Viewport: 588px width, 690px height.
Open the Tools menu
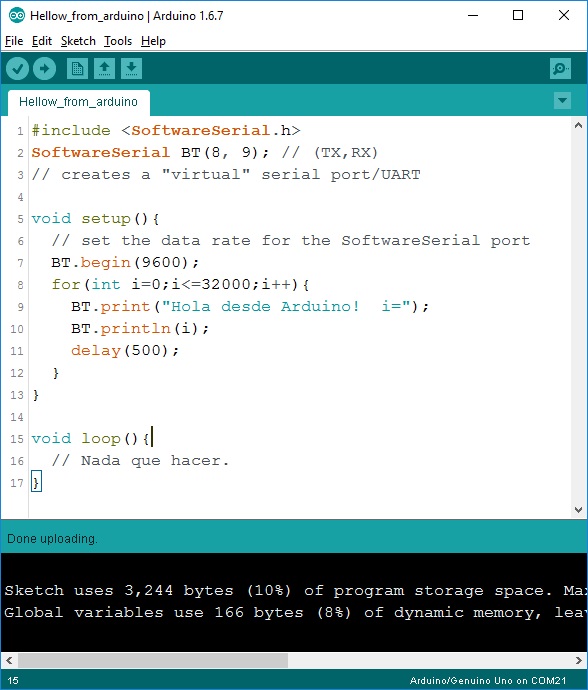(x=118, y=41)
